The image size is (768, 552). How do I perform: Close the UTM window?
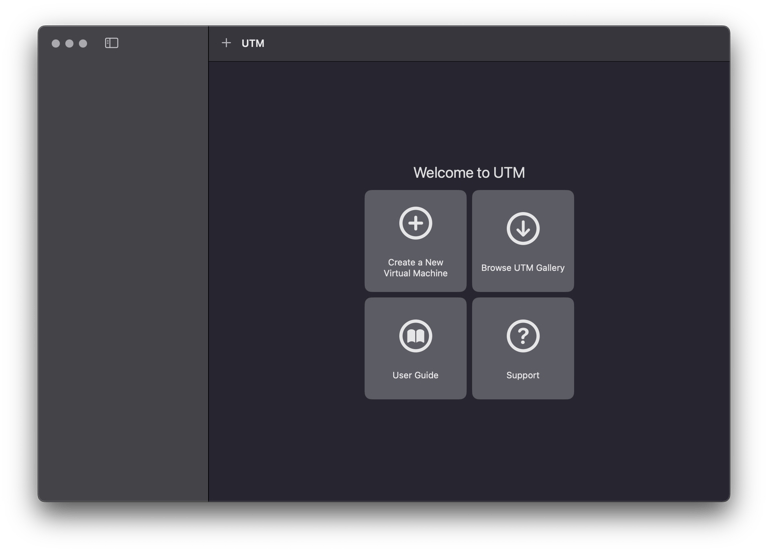(56, 44)
